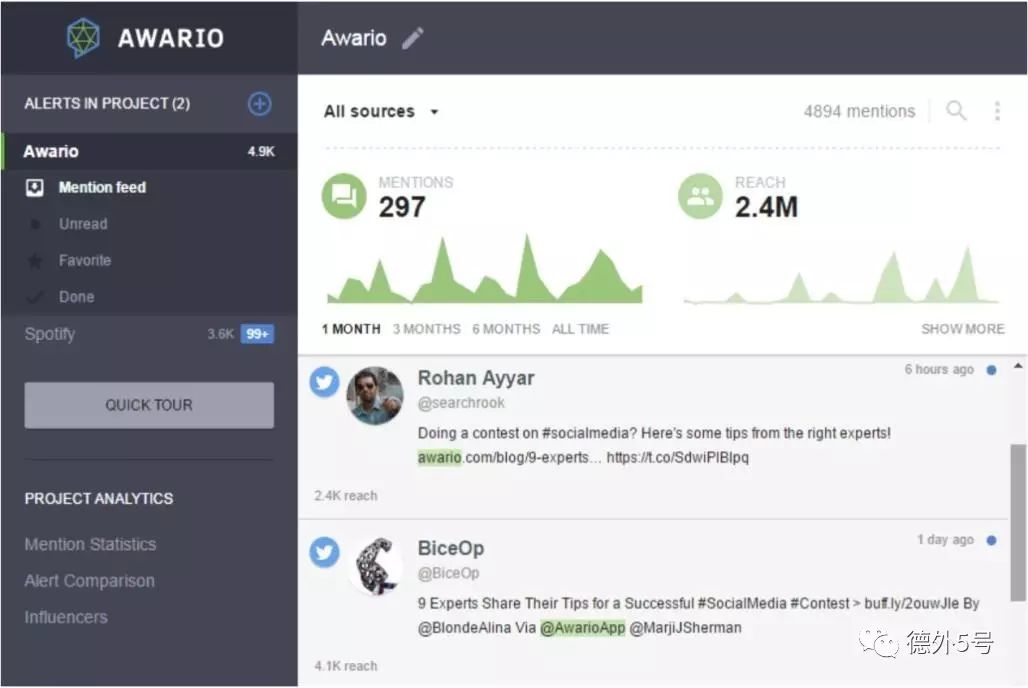Click the Awario logo in the sidebar
The width and height of the screenshot is (1028, 688).
[x=83, y=37]
